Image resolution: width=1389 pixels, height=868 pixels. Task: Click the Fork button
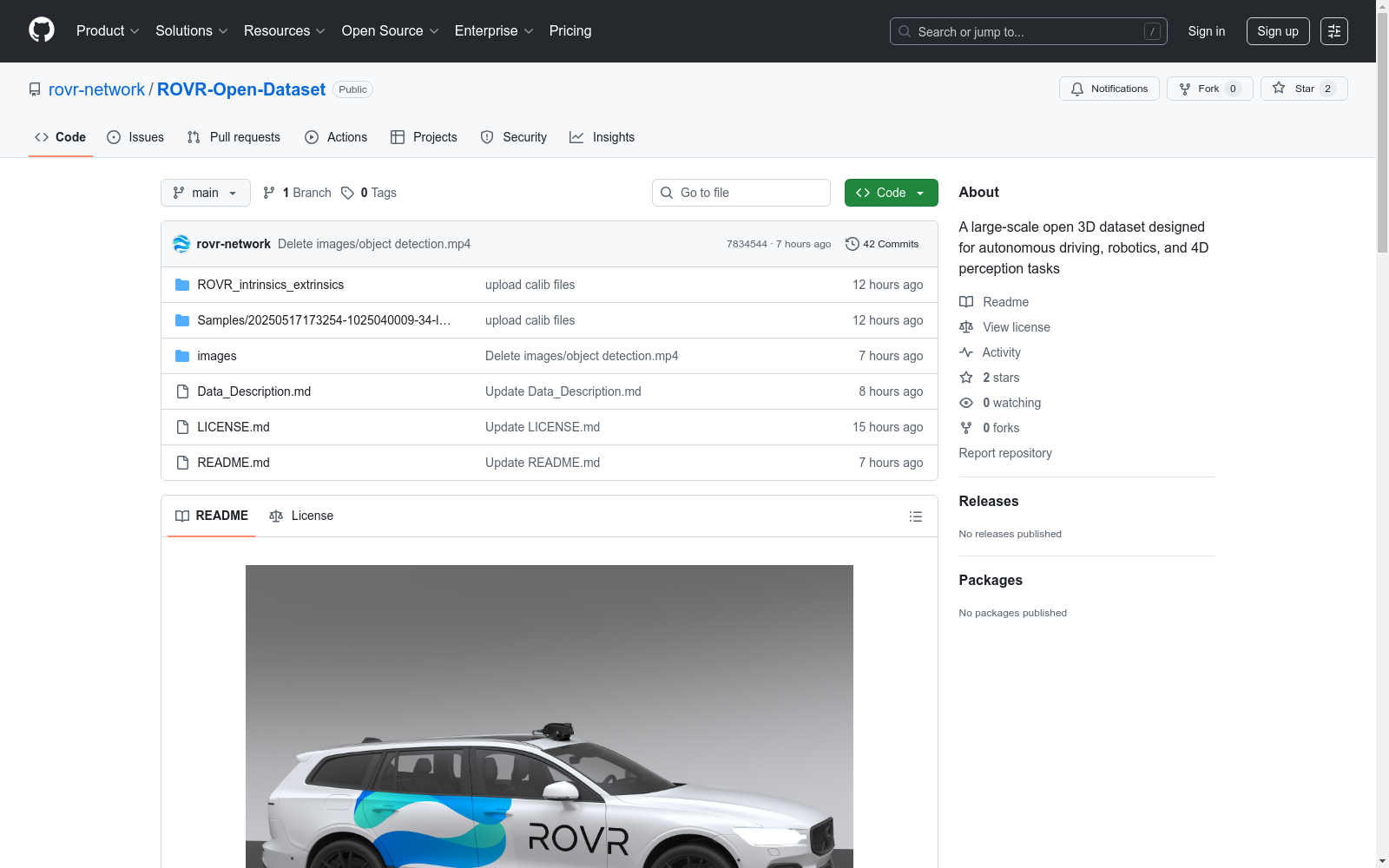(x=1210, y=89)
